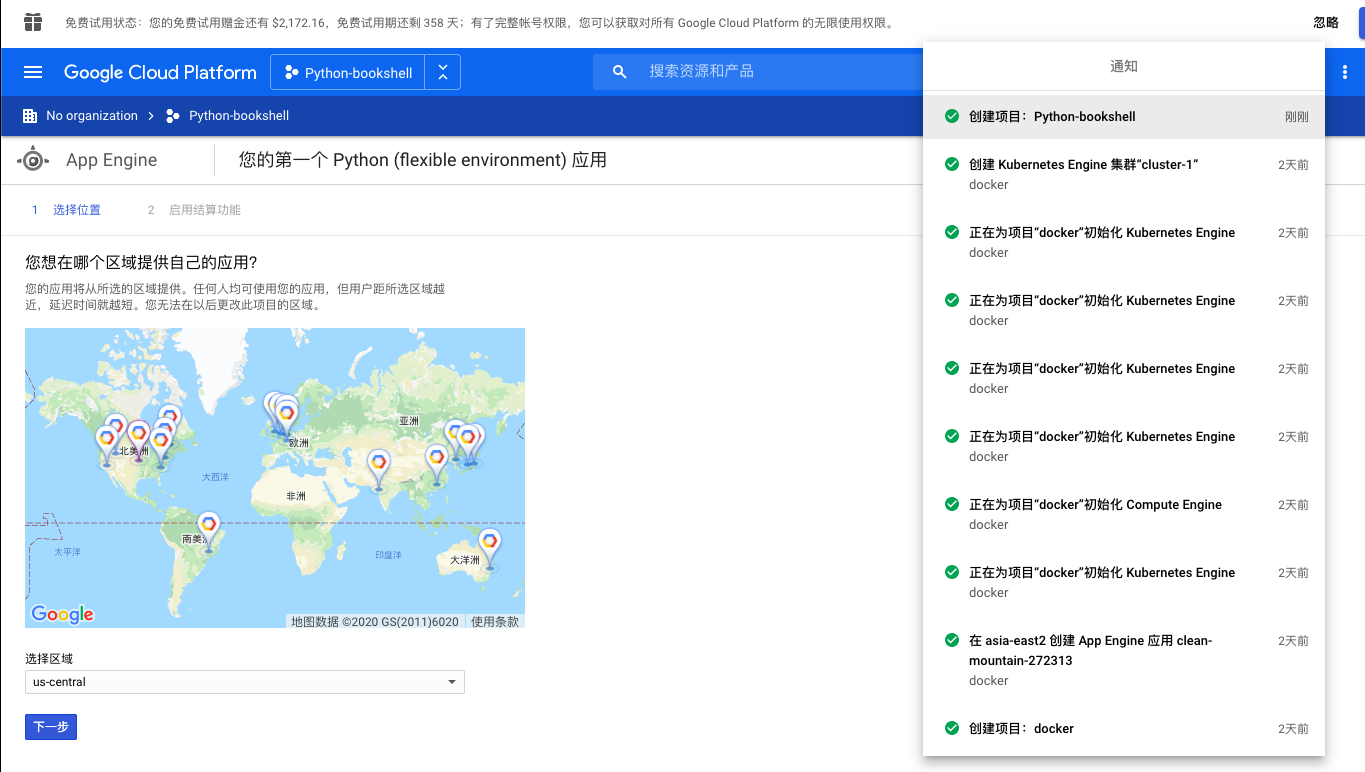This screenshot has height=772, width=1365.
Task: Click the expand arrows next to project selector
Action: pyautogui.click(x=443, y=72)
